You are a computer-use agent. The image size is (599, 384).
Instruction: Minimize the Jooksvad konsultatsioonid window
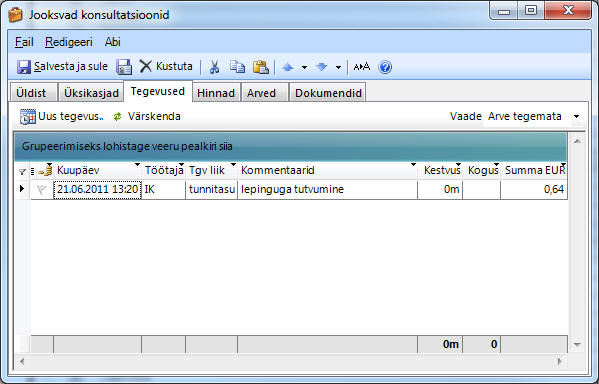pyautogui.click(x=504, y=11)
